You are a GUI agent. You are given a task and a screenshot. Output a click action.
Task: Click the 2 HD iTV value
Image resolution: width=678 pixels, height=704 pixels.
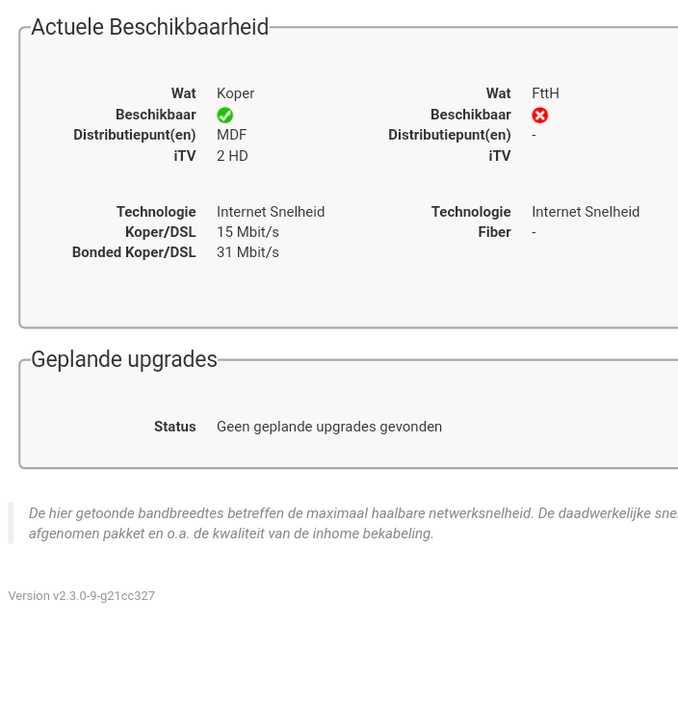click(x=232, y=156)
